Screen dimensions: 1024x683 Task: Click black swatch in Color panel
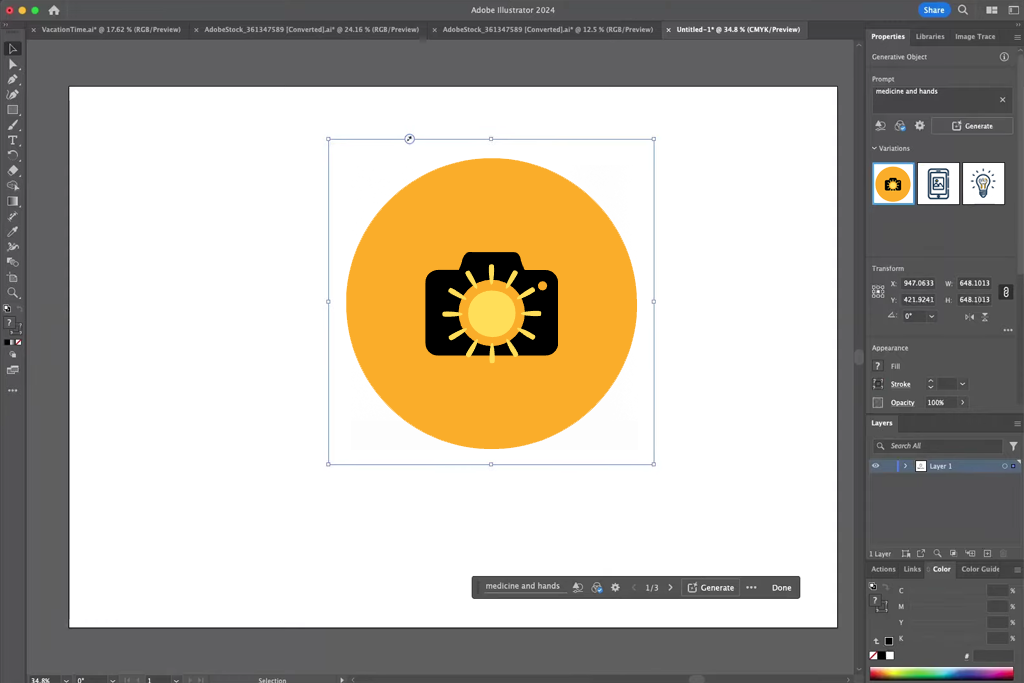click(x=882, y=656)
